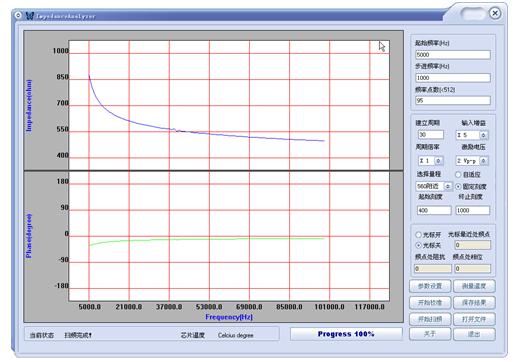
Task: Click the 测量温度 measure temperature button
Action: [x=474, y=286]
